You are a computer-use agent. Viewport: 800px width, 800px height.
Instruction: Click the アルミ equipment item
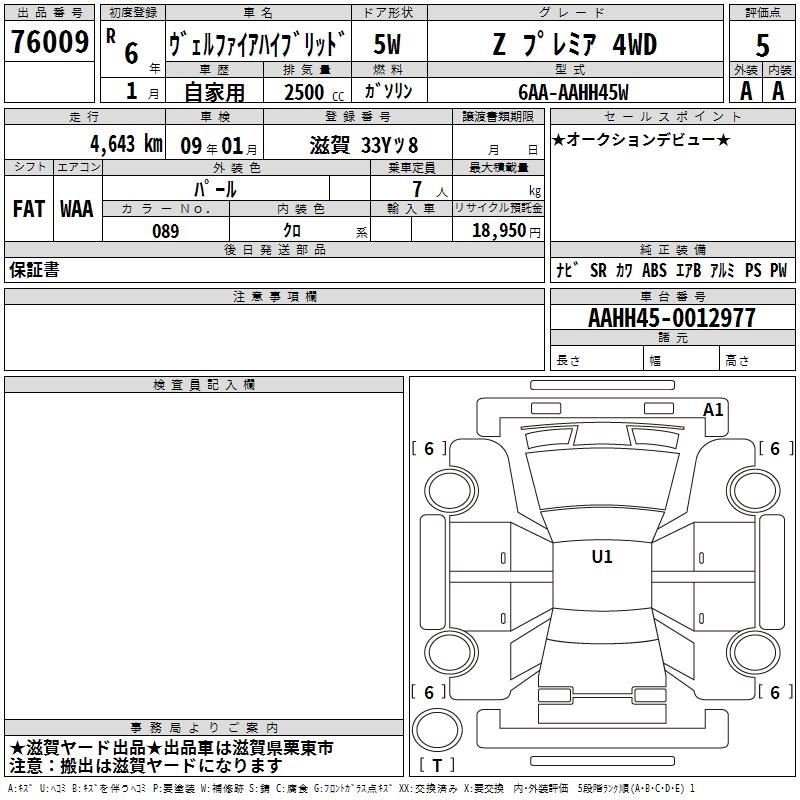[x=722, y=270]
